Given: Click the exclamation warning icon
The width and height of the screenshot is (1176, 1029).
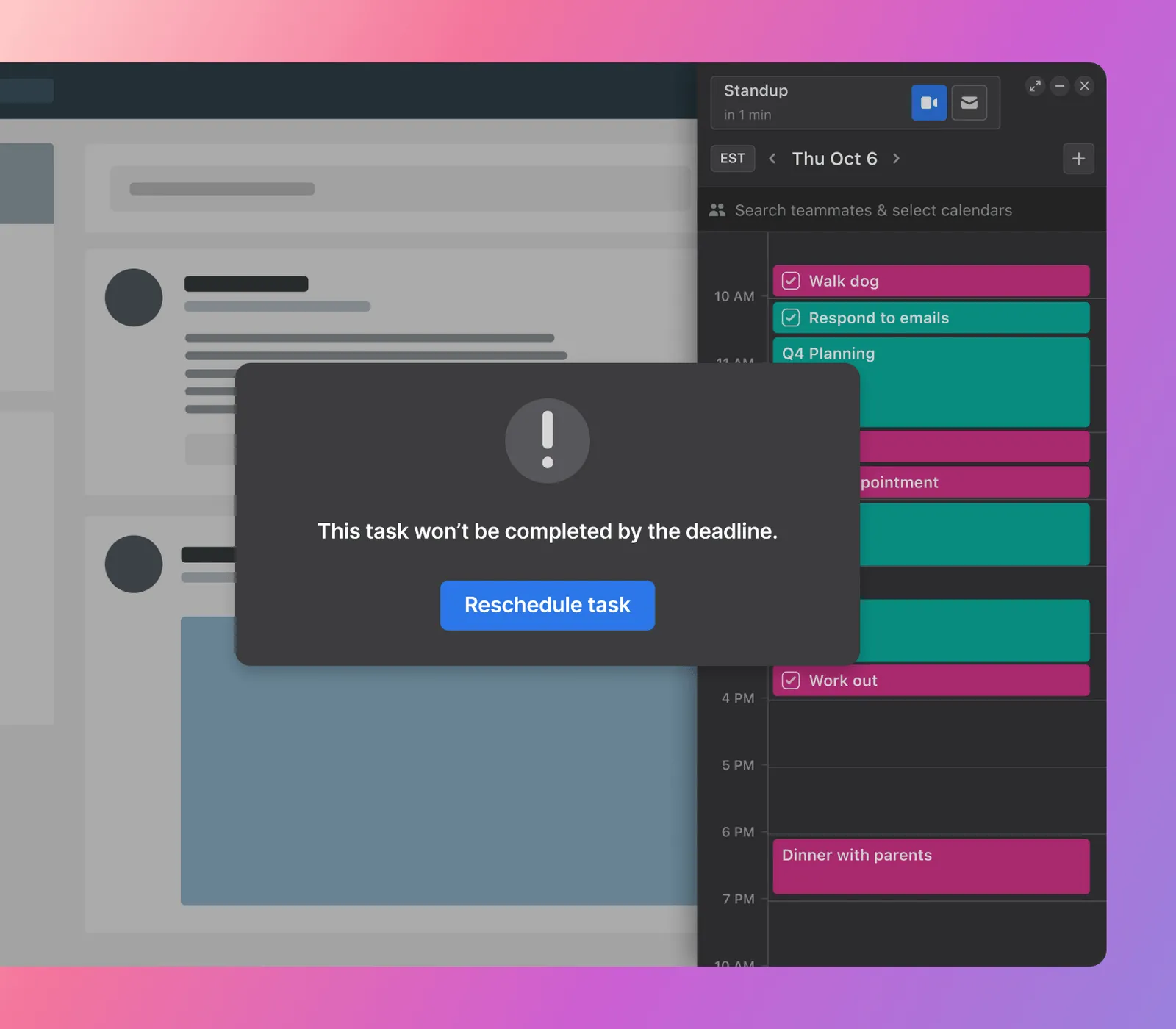Looking at the screenshot, I should coord(547,441).
